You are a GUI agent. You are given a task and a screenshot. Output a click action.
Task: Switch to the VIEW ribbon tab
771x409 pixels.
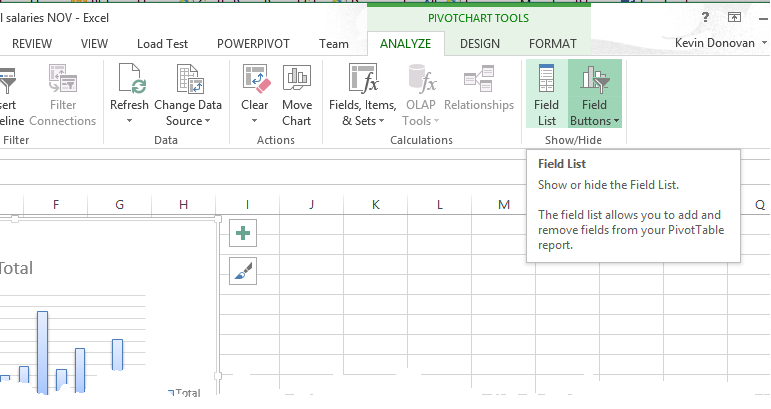click(x=94, y=44)
